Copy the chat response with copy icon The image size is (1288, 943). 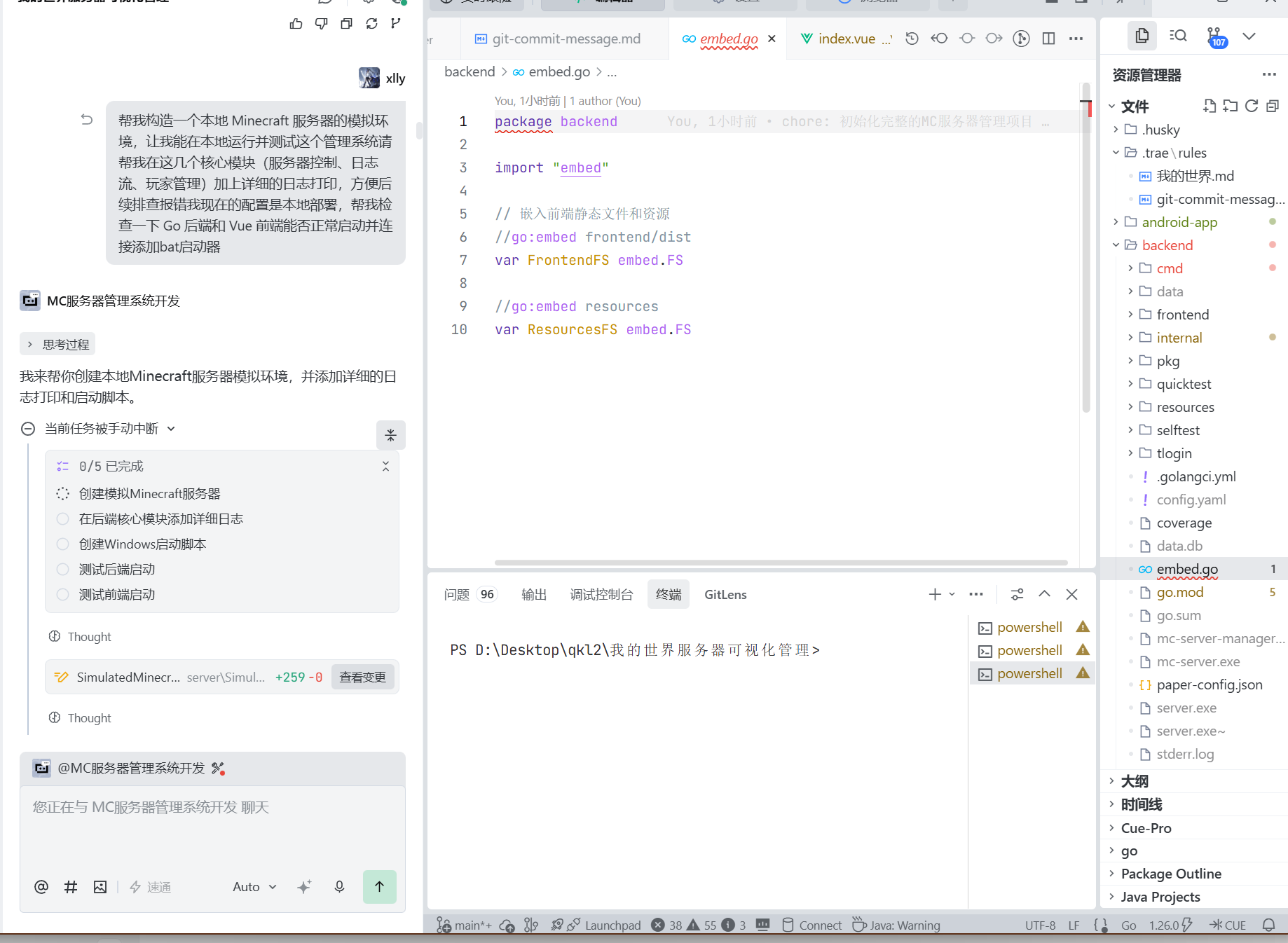(x=346, y=24)
